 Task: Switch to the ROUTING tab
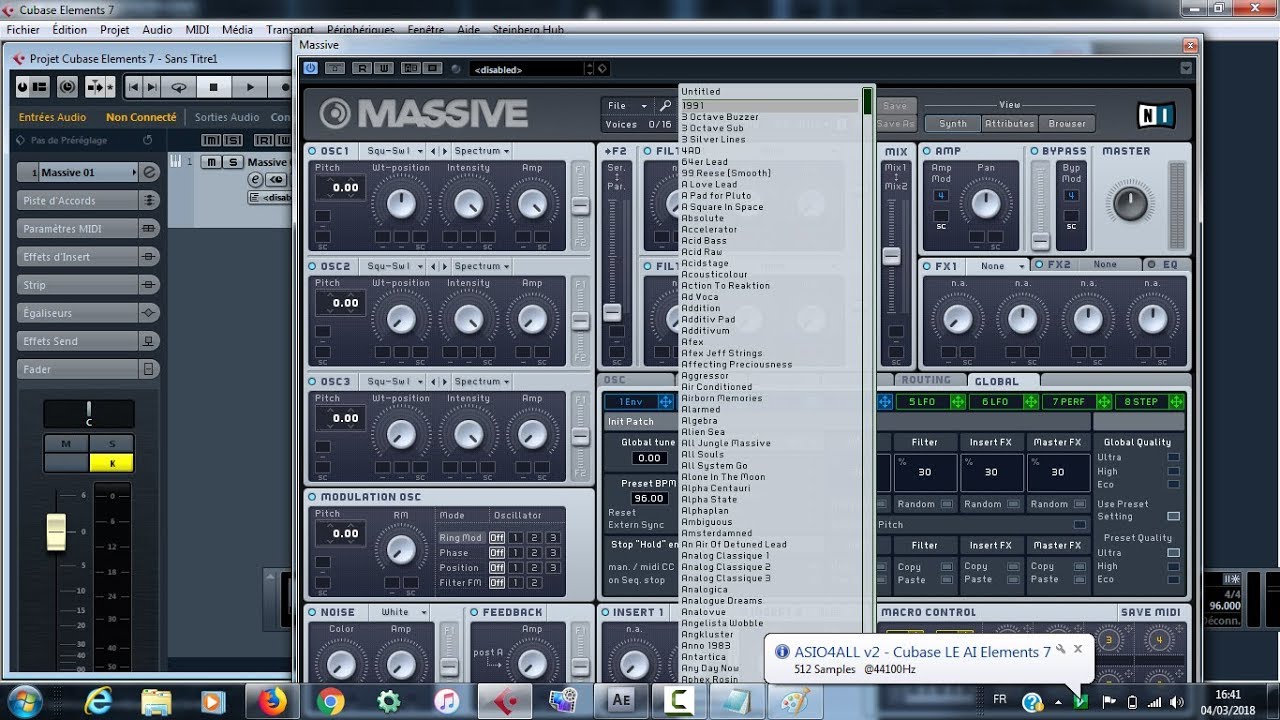point(926,380)
